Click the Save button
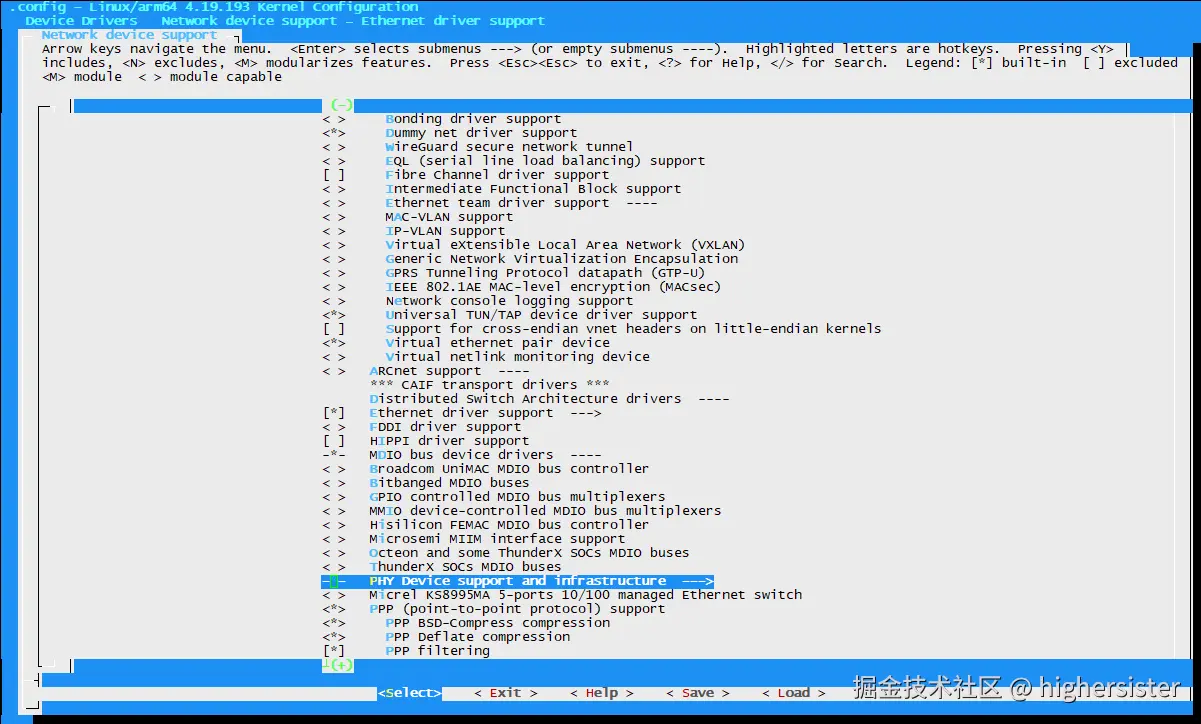This screenshot has height=724, width=1201. 697,693
